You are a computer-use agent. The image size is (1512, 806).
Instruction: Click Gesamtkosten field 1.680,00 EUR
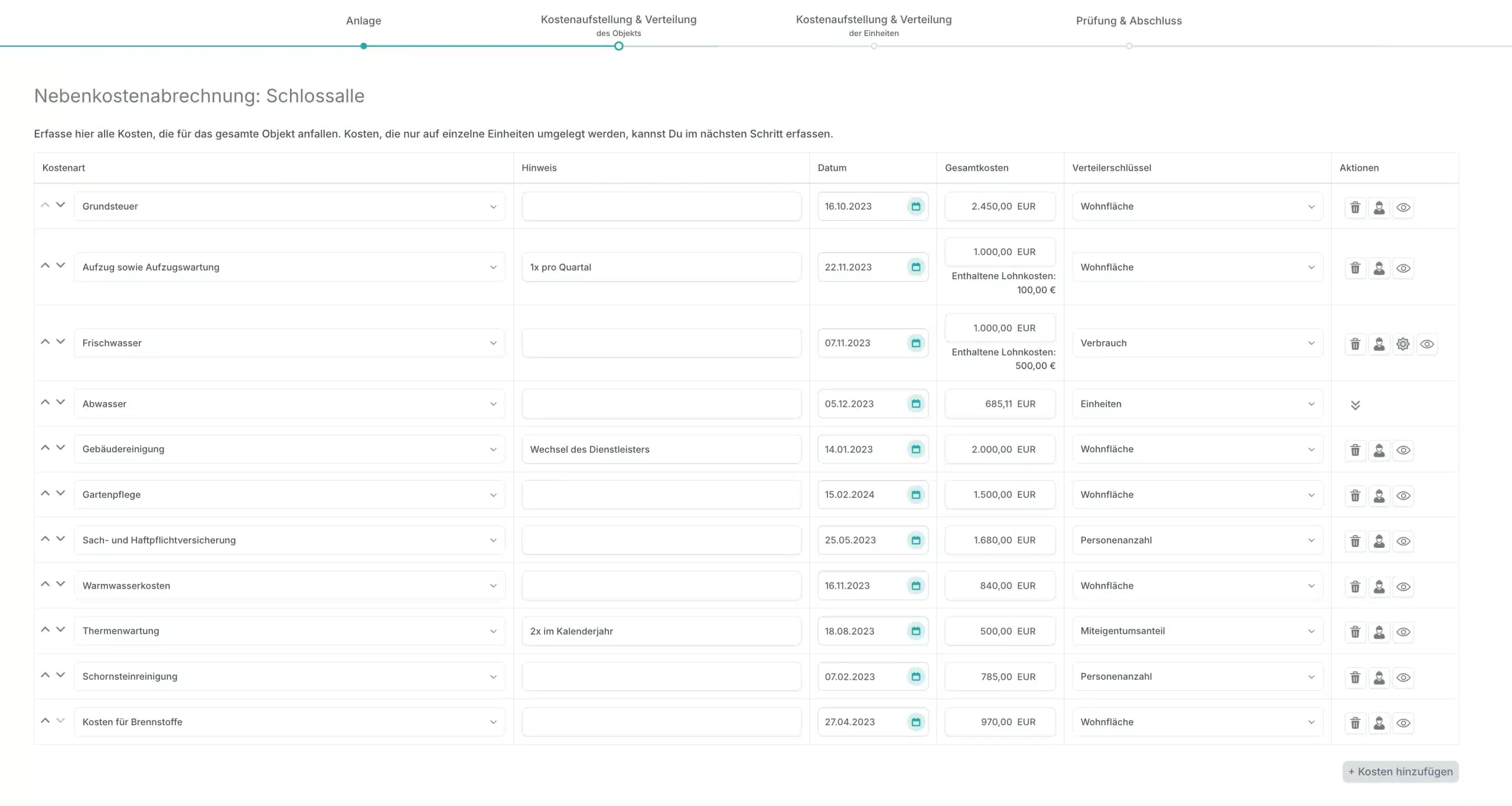(x=1000, y=540)
